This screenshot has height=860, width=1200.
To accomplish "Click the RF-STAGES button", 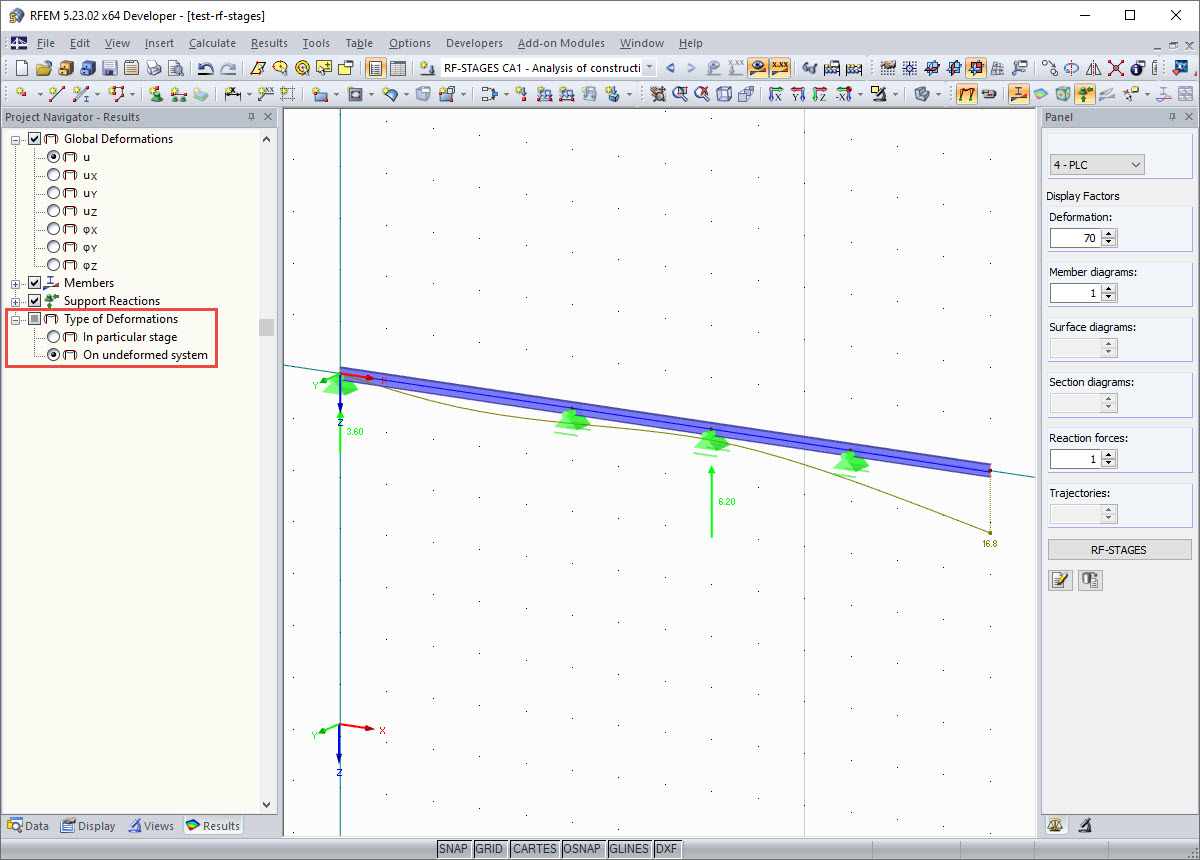I will [x=1119, y=550].
